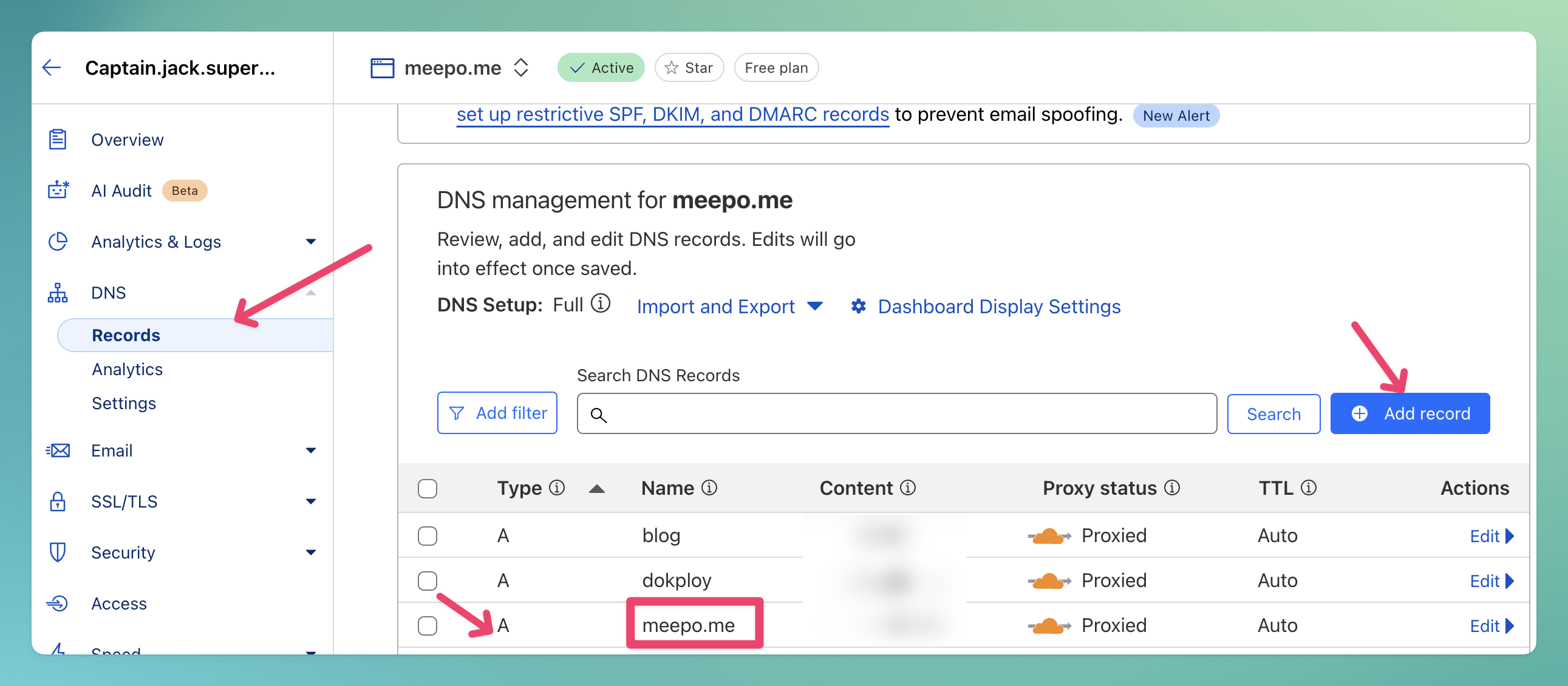Collapse the DNS section arrow
This screenshot has width=1568, height=686.
[310, 293]
